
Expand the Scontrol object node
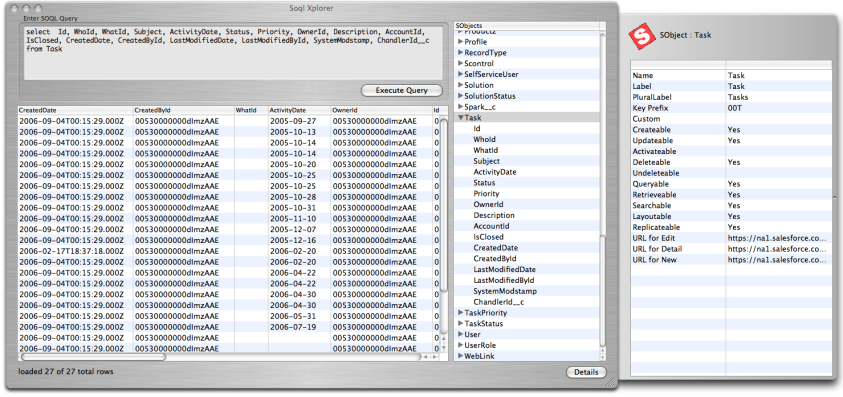460,63
